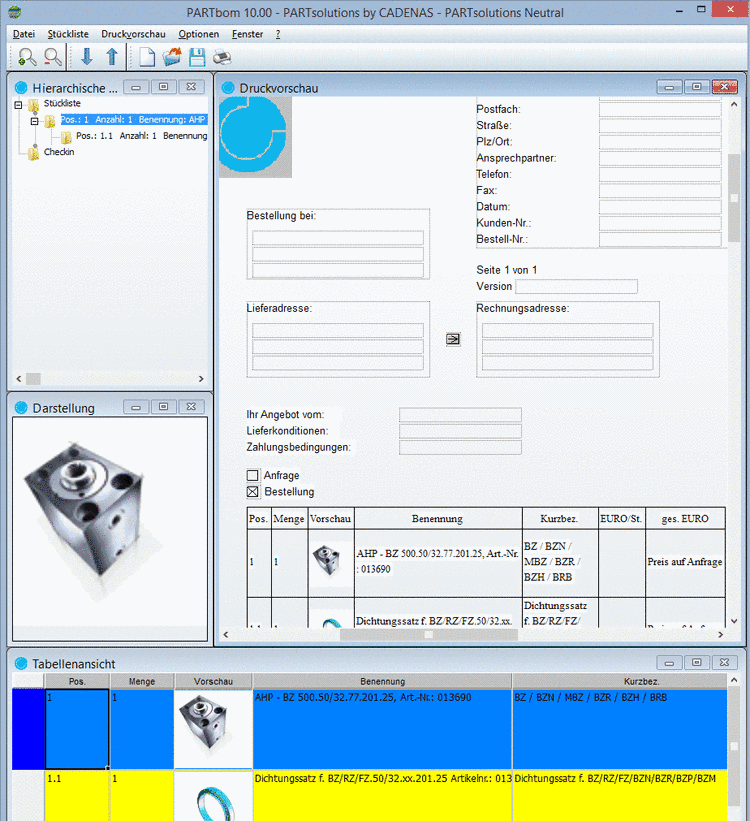Click the zoom out magnifier icon
This screenshot has width=750, height=821.
click(52, 57)
